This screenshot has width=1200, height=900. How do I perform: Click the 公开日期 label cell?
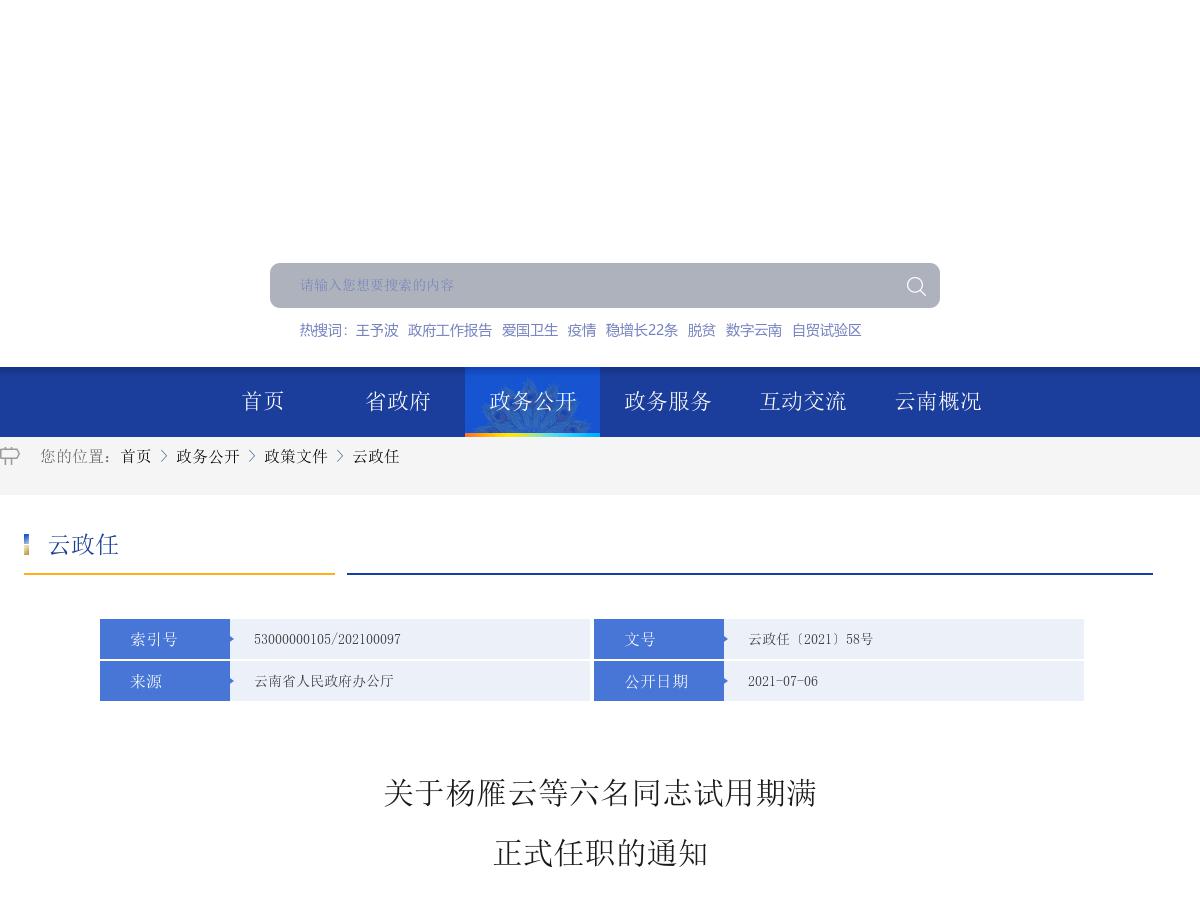[659, 681]
